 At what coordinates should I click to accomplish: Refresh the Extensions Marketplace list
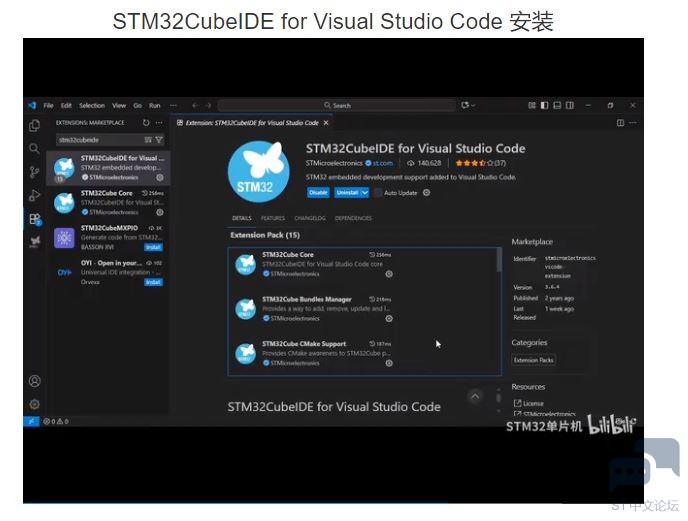click(147, 123)
